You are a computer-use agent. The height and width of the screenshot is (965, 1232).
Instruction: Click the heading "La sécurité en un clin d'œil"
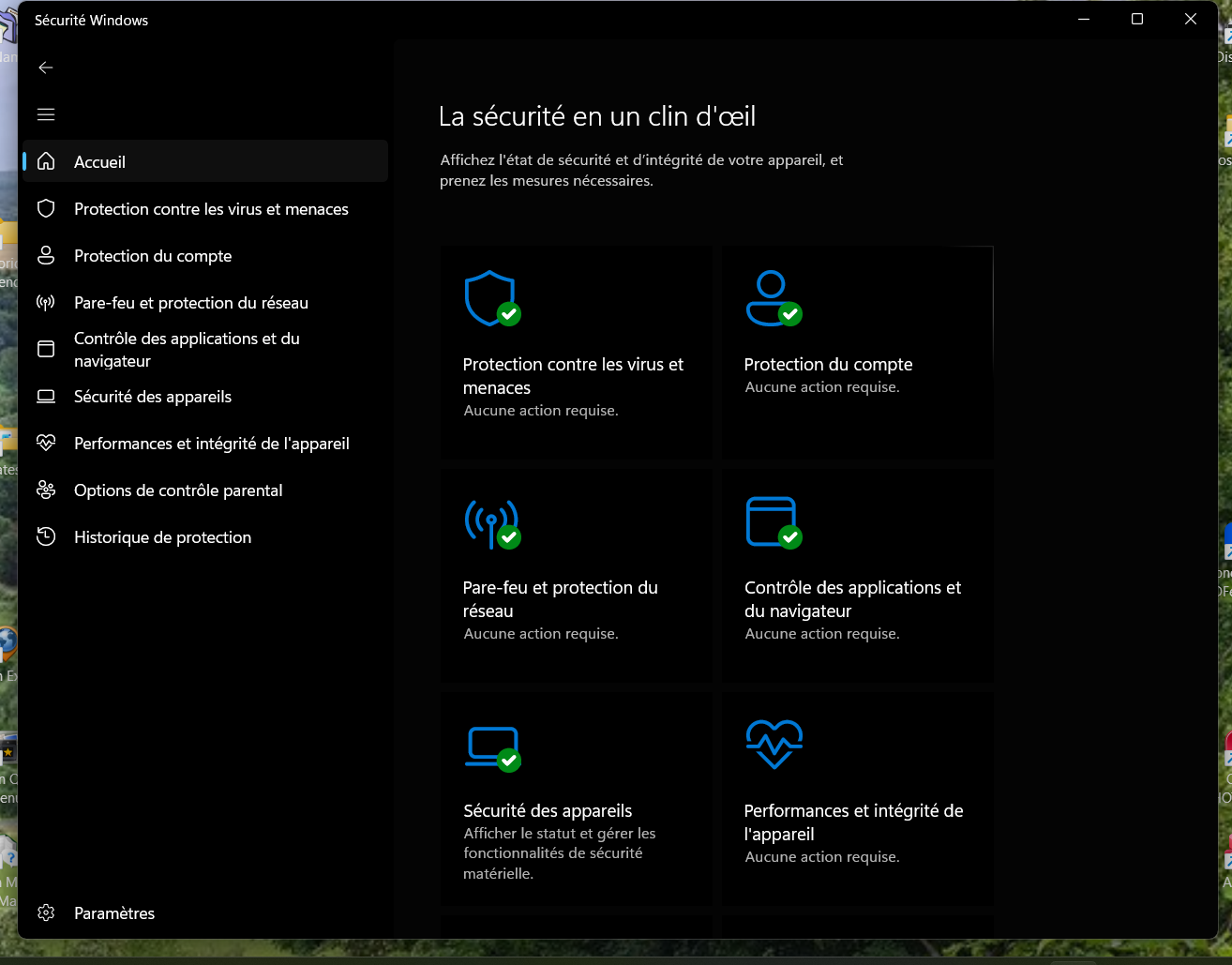pos(597,116)
